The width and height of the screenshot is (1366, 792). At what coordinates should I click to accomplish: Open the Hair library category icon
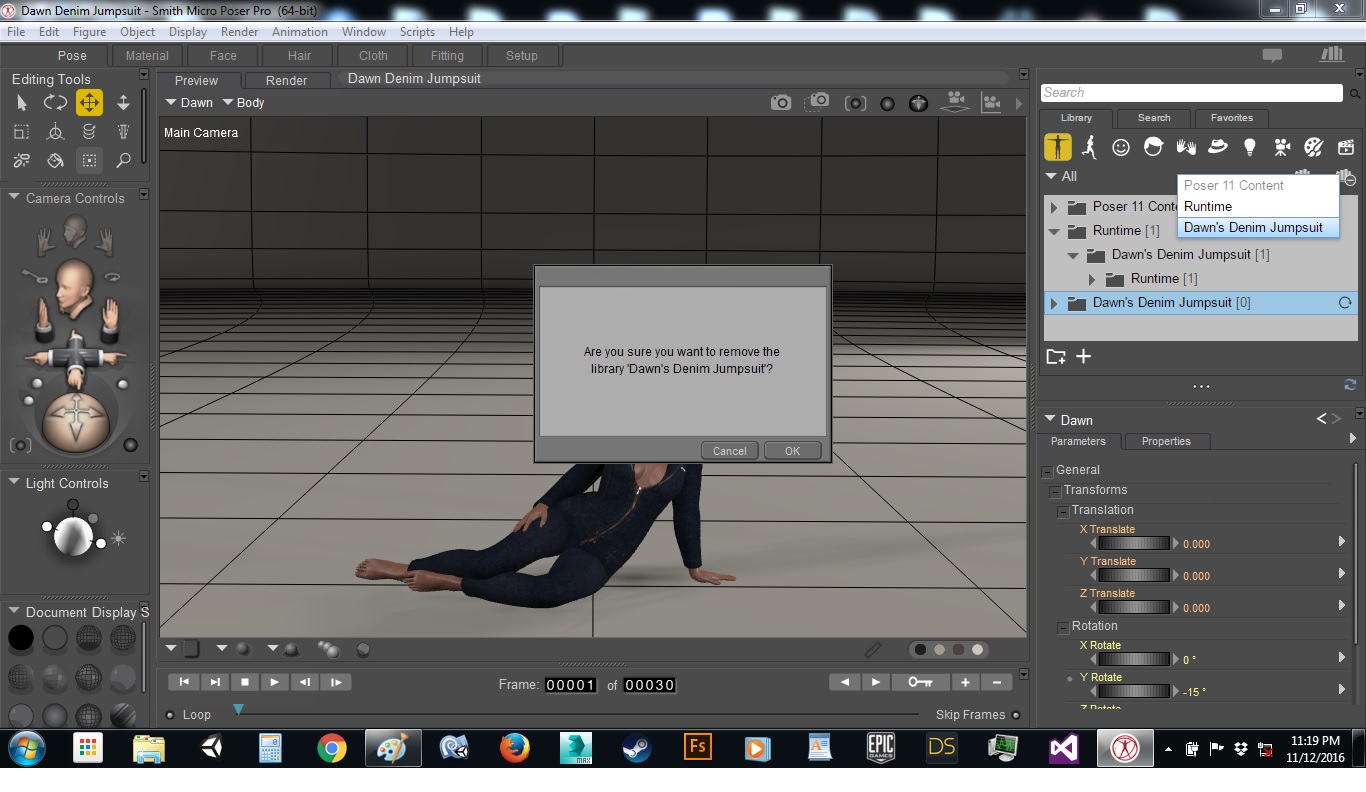pos(1153,148)
